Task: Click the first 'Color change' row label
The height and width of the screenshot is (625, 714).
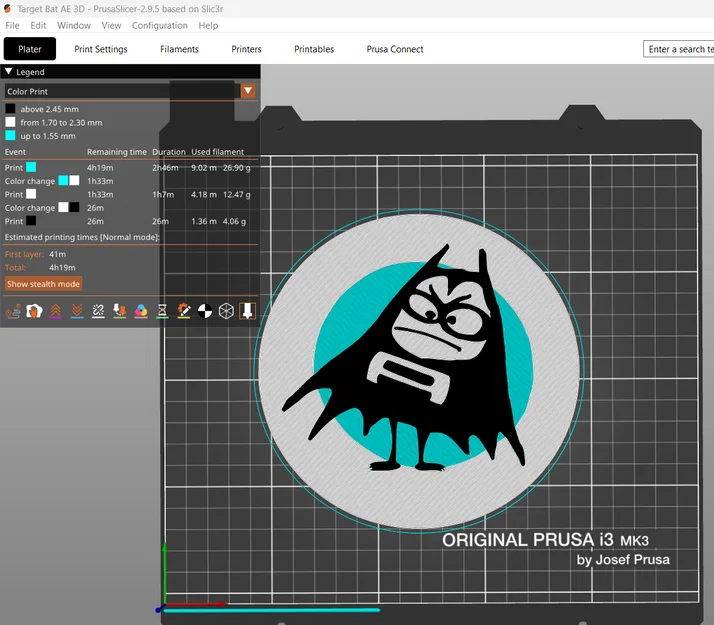Action: click(30, 181)
